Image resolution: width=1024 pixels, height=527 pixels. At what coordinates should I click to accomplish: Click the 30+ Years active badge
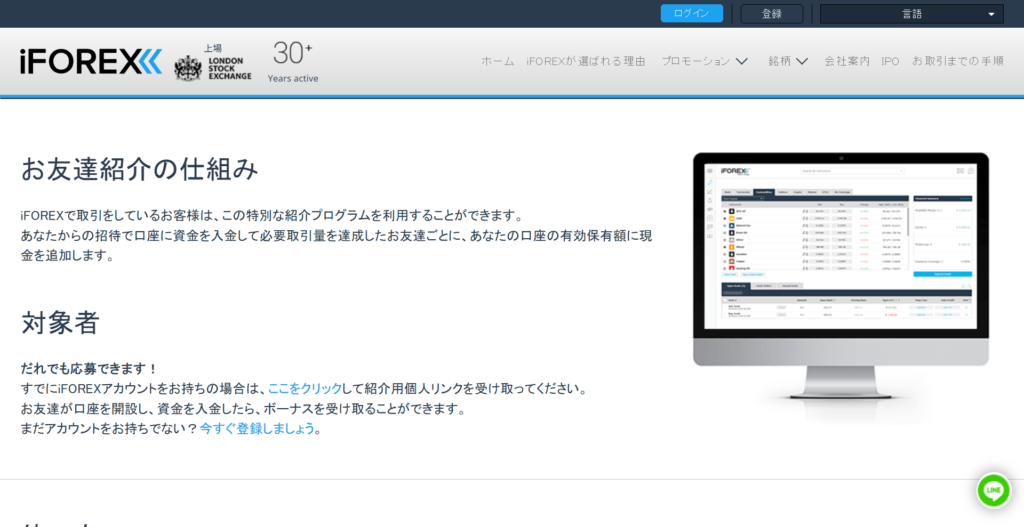click(x=293, y=62)
